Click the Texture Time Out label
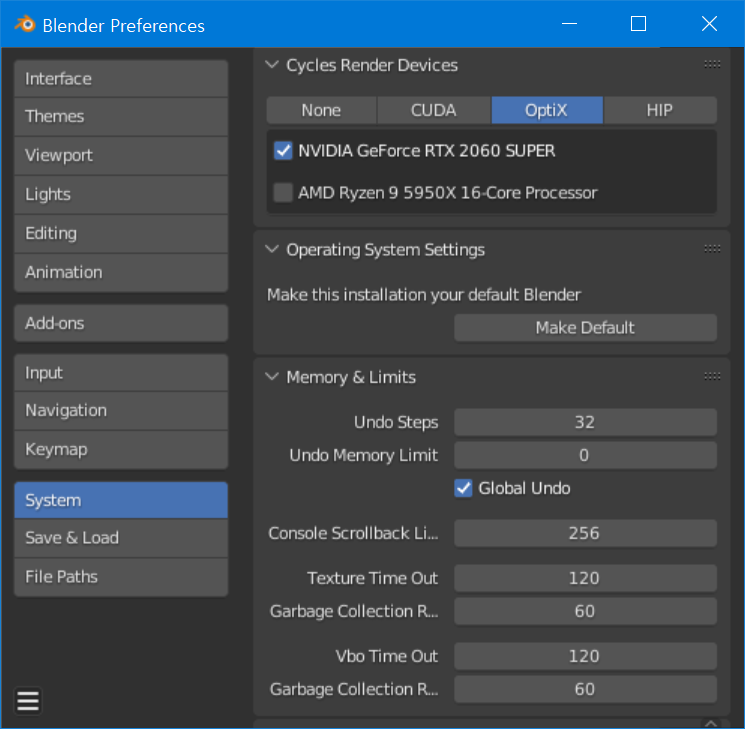This screenshot has width=745, height=729. [372, 578]
